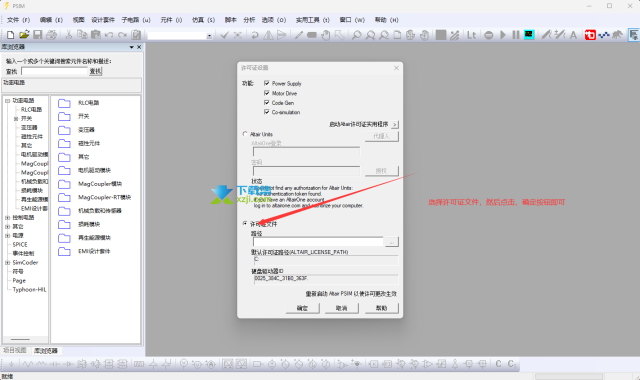Select the Page tree item
The image size is (640, 380).
[x=19, y=280]
